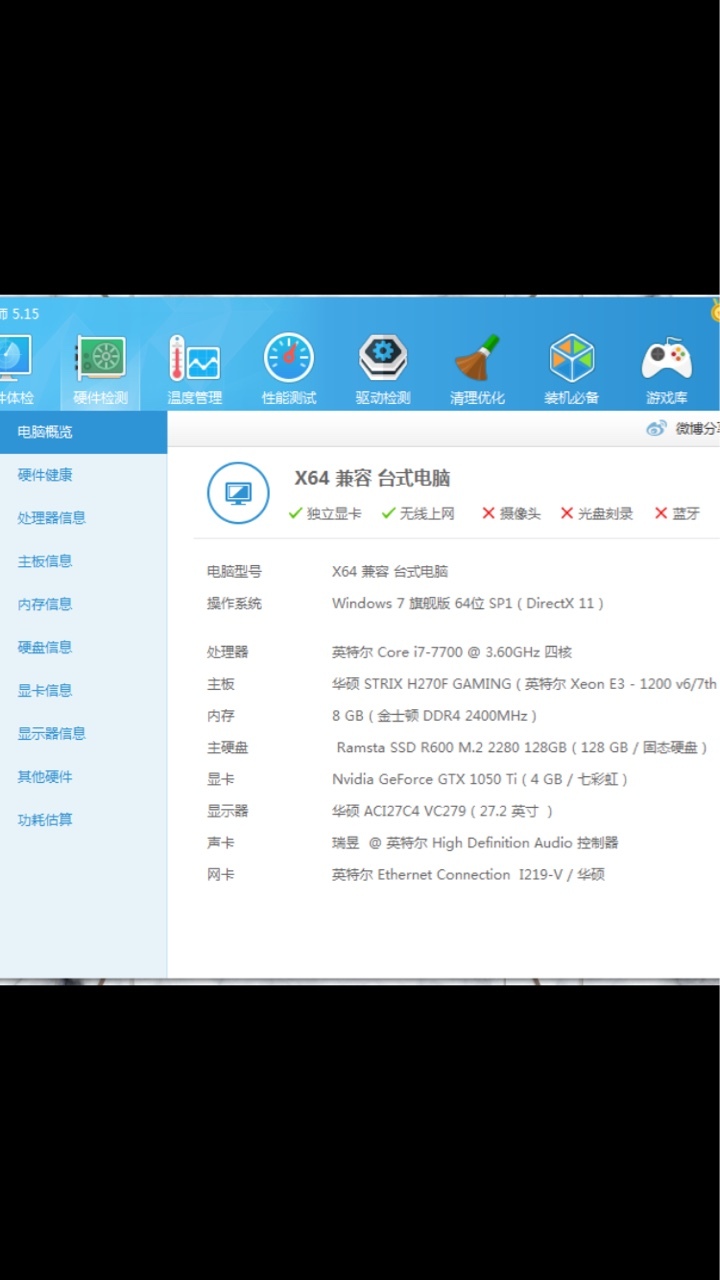The image size is (720, 1280).
Task: Open the 体检 checkup icon
Action: (x=14, y=358)
